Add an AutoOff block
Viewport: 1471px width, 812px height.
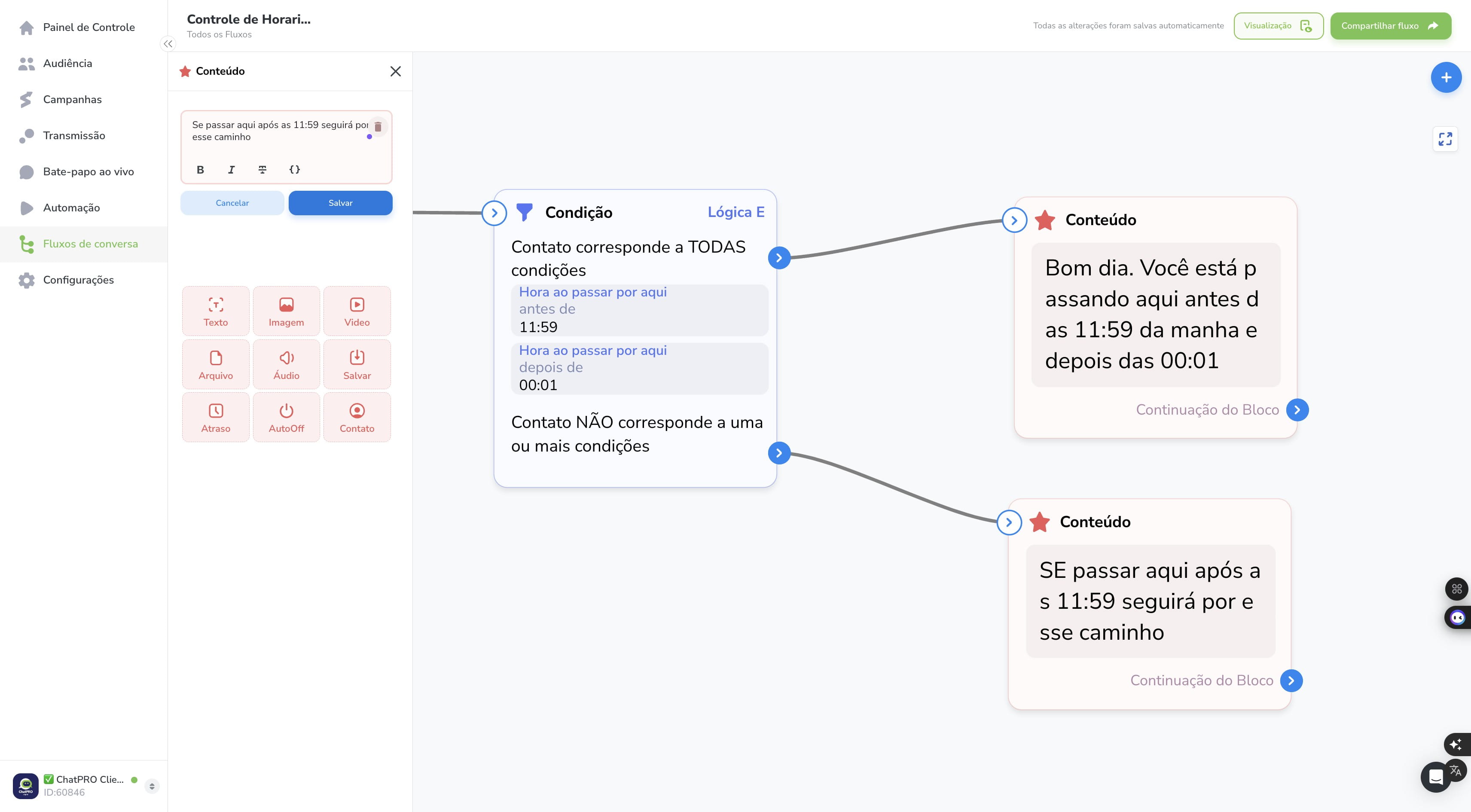pyautogui.click(x=286, y=418)
